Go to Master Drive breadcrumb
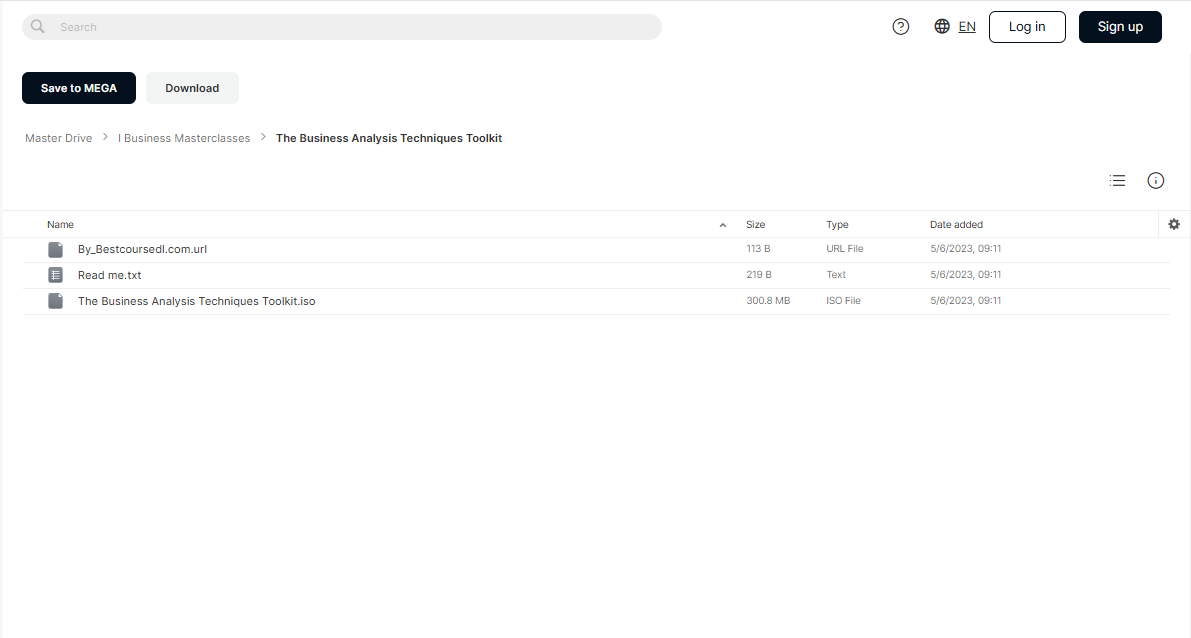The width and height of the screenshot is (1191, 638). click(x=58, y=138)
